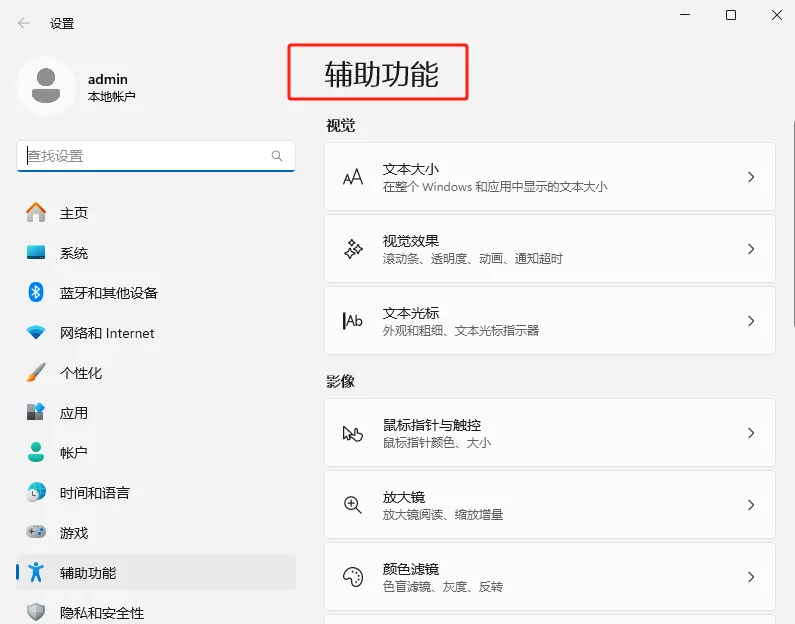Click 滚动条、透明度、动画、通知超时 description
The height and width of the screenshot is (624, 795).
pyautogui.click(x=473, y=259)
